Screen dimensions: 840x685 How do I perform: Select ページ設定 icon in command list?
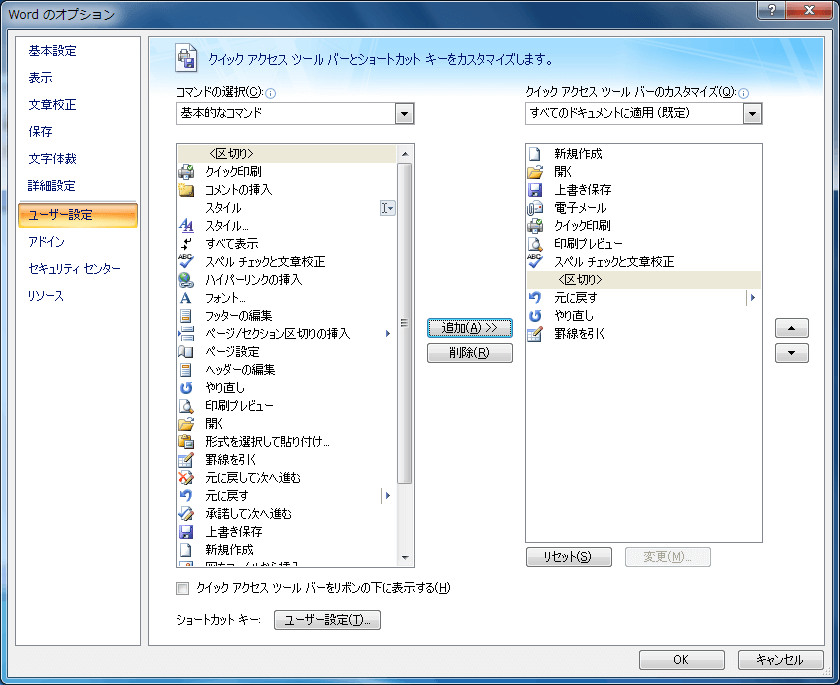click(186, 351)
